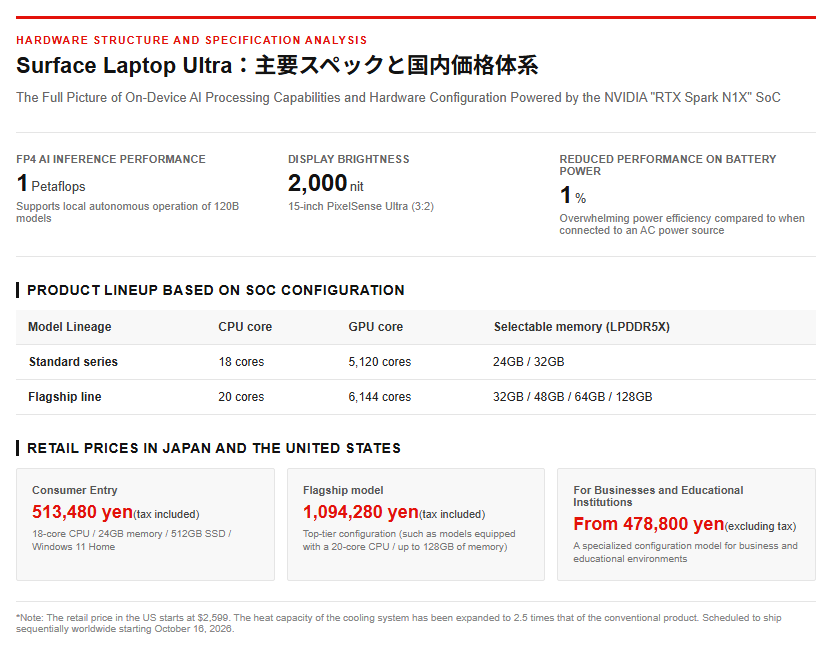Screen dimensions: 832x650
Task: Click the footnote about US retail price
Action: pos(398,623)
